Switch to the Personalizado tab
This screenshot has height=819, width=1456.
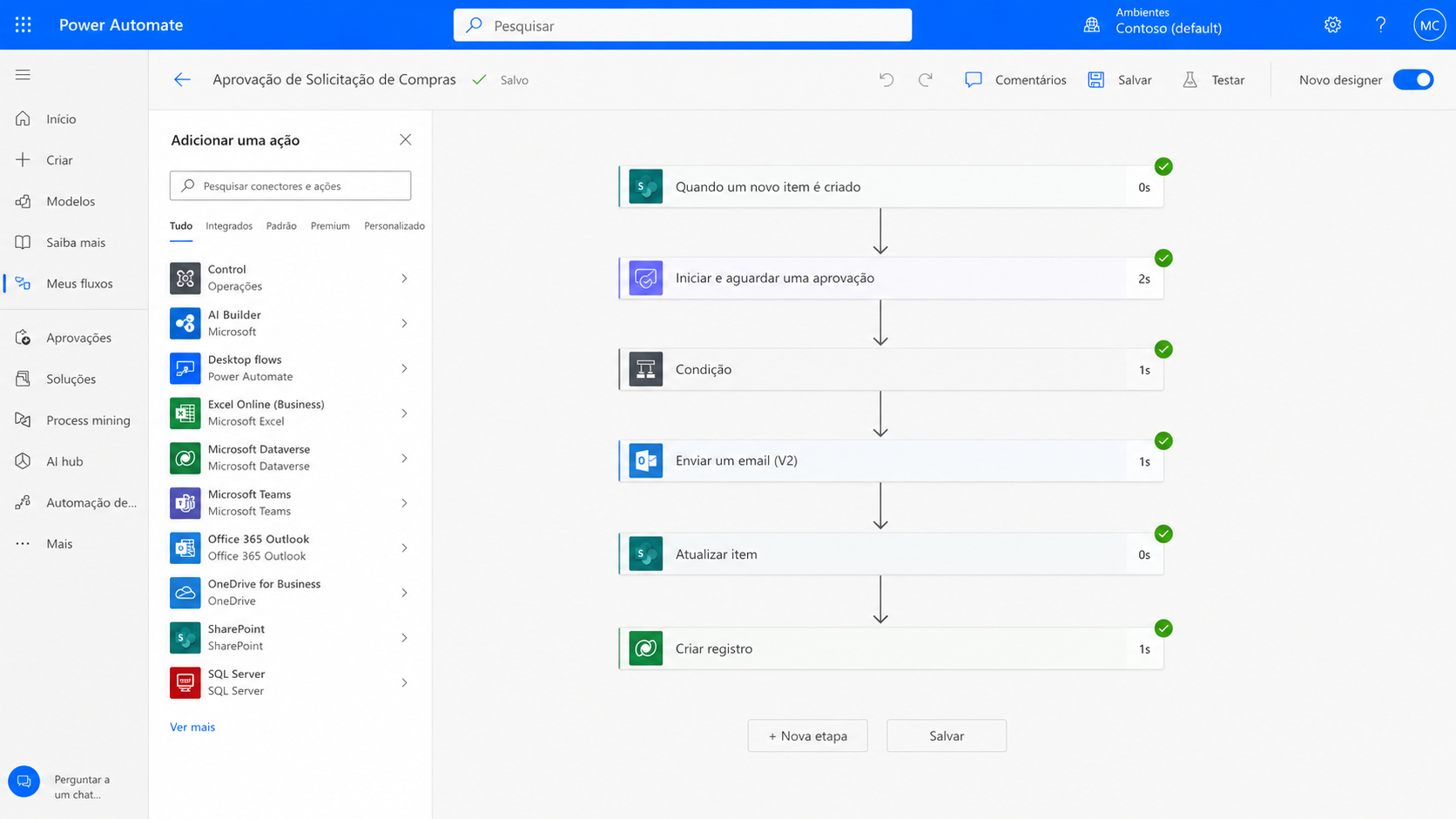click(394, 226)
